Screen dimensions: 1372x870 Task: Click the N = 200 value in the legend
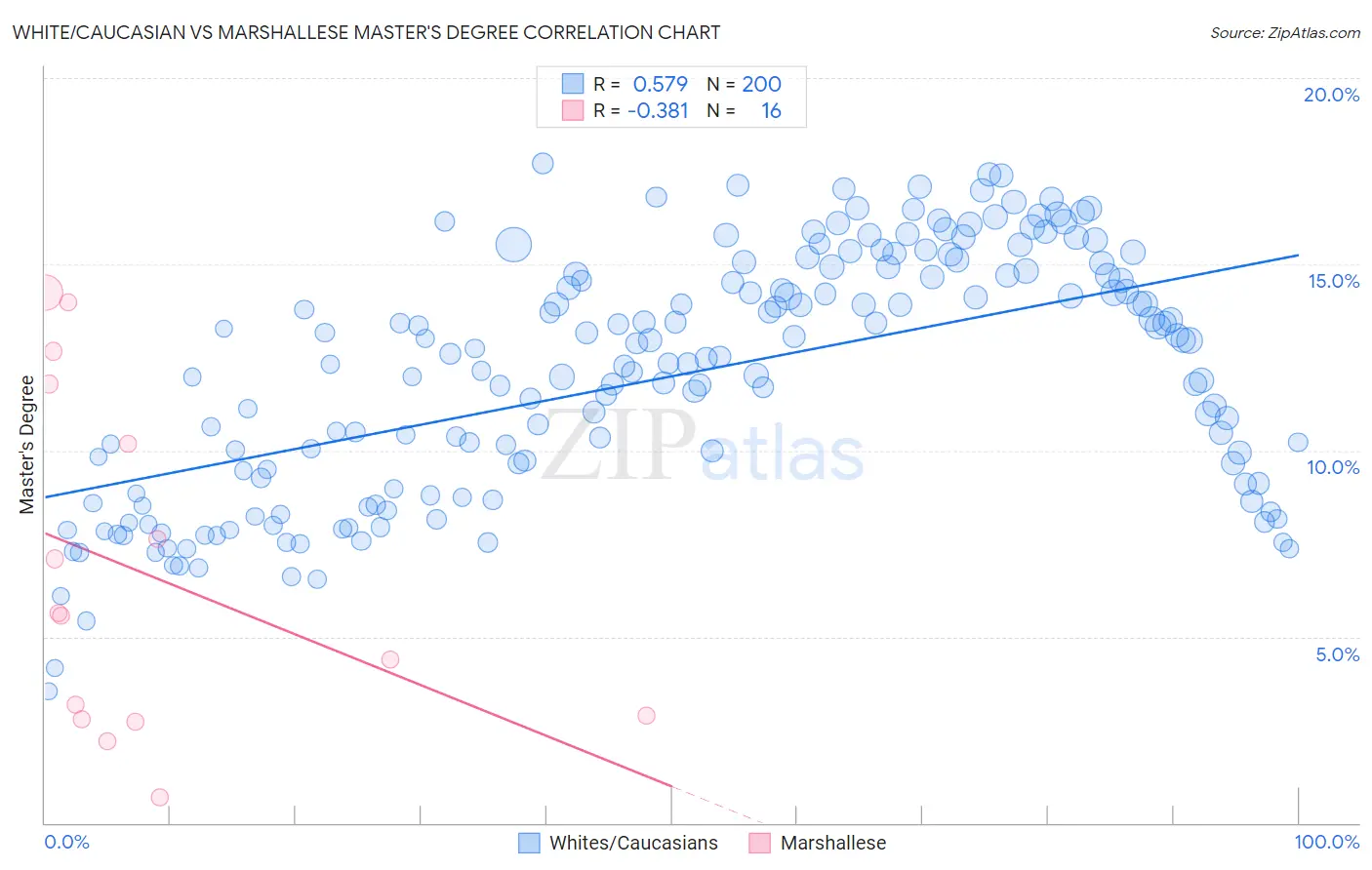pos(744,84)
